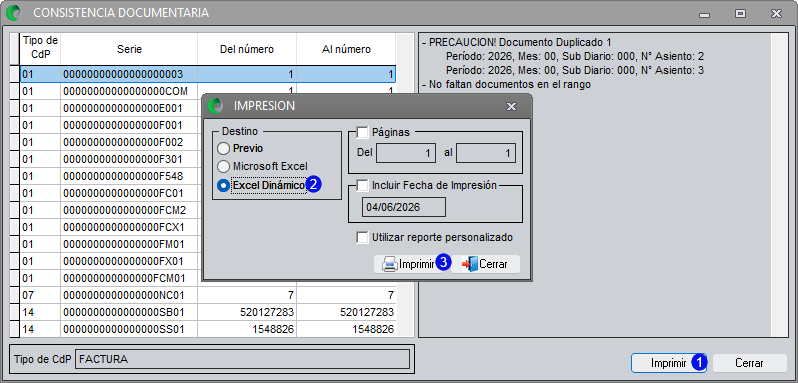Screen dimensions: 798x383
Task: Click the Tipo de CdP column header
Action: coord(40,49)
